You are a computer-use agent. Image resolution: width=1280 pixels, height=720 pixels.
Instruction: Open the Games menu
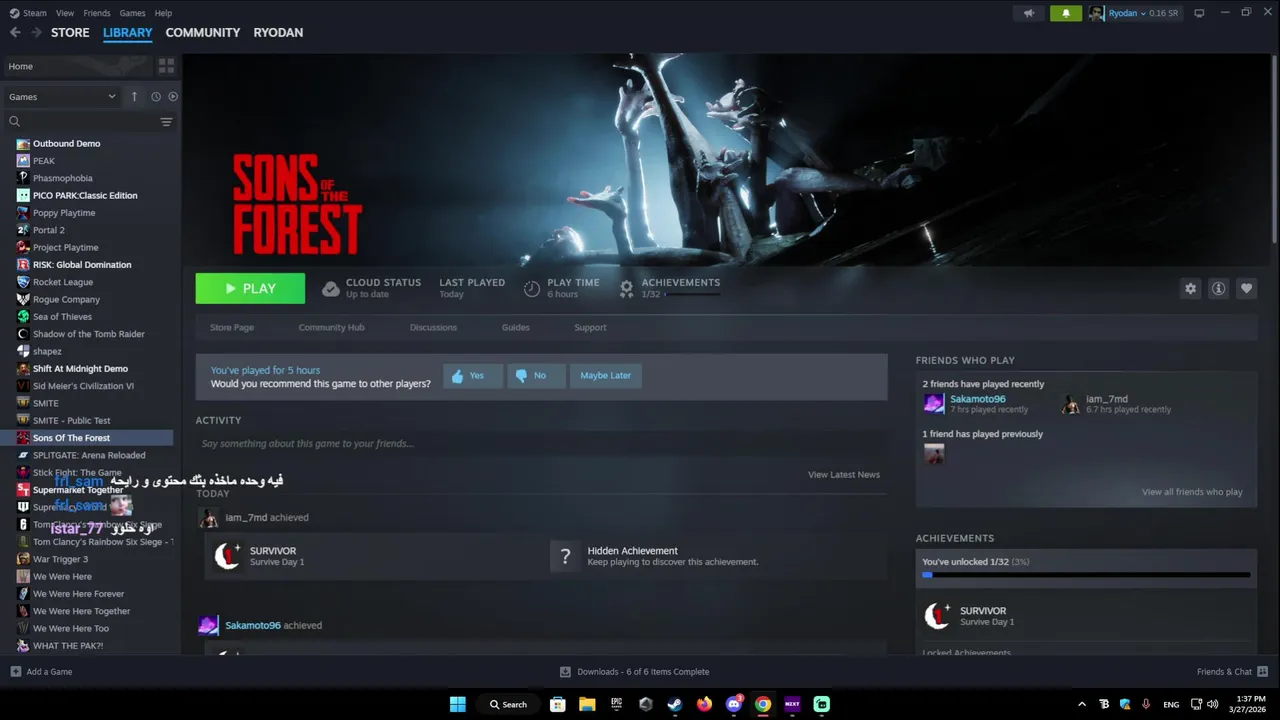pyautogui.click(x=132, y=13)
